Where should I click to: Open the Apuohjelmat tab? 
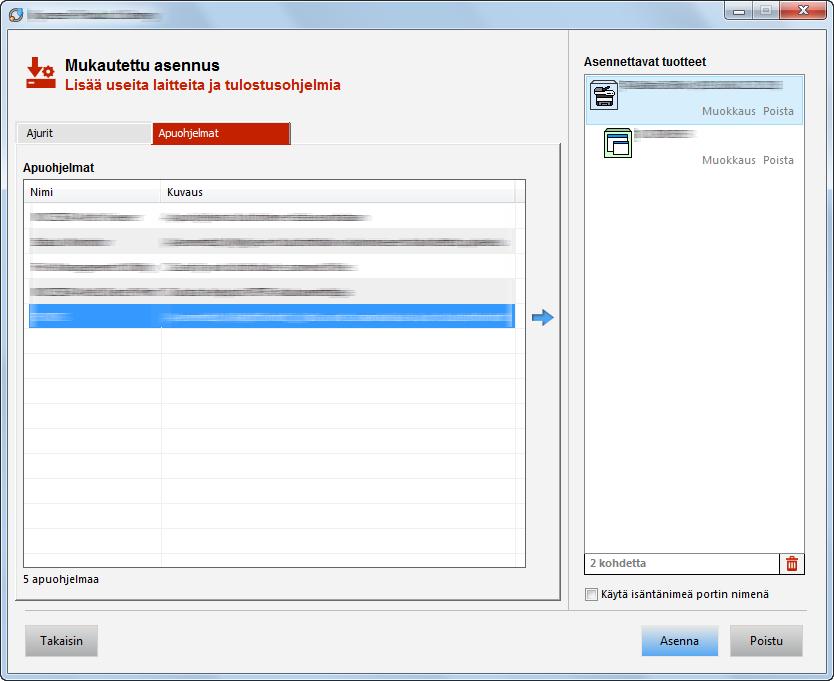[221, 133]
